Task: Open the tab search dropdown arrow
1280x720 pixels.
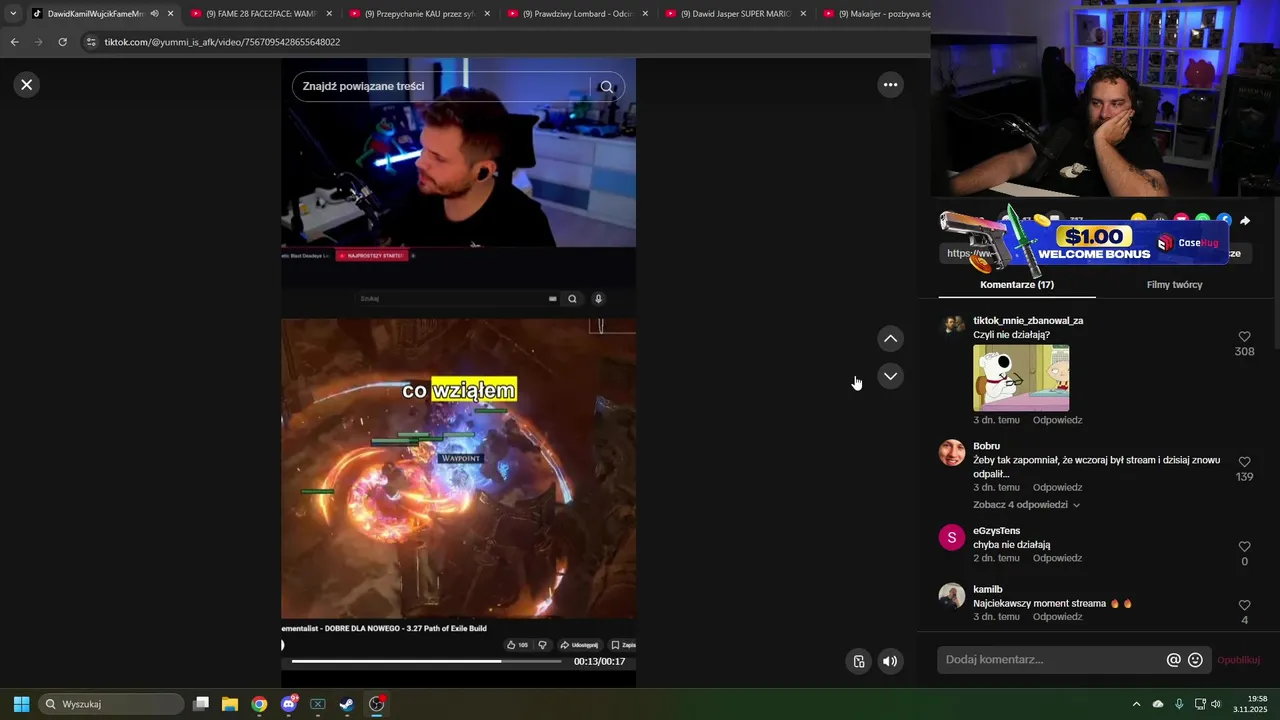Action: click(13, 14)
